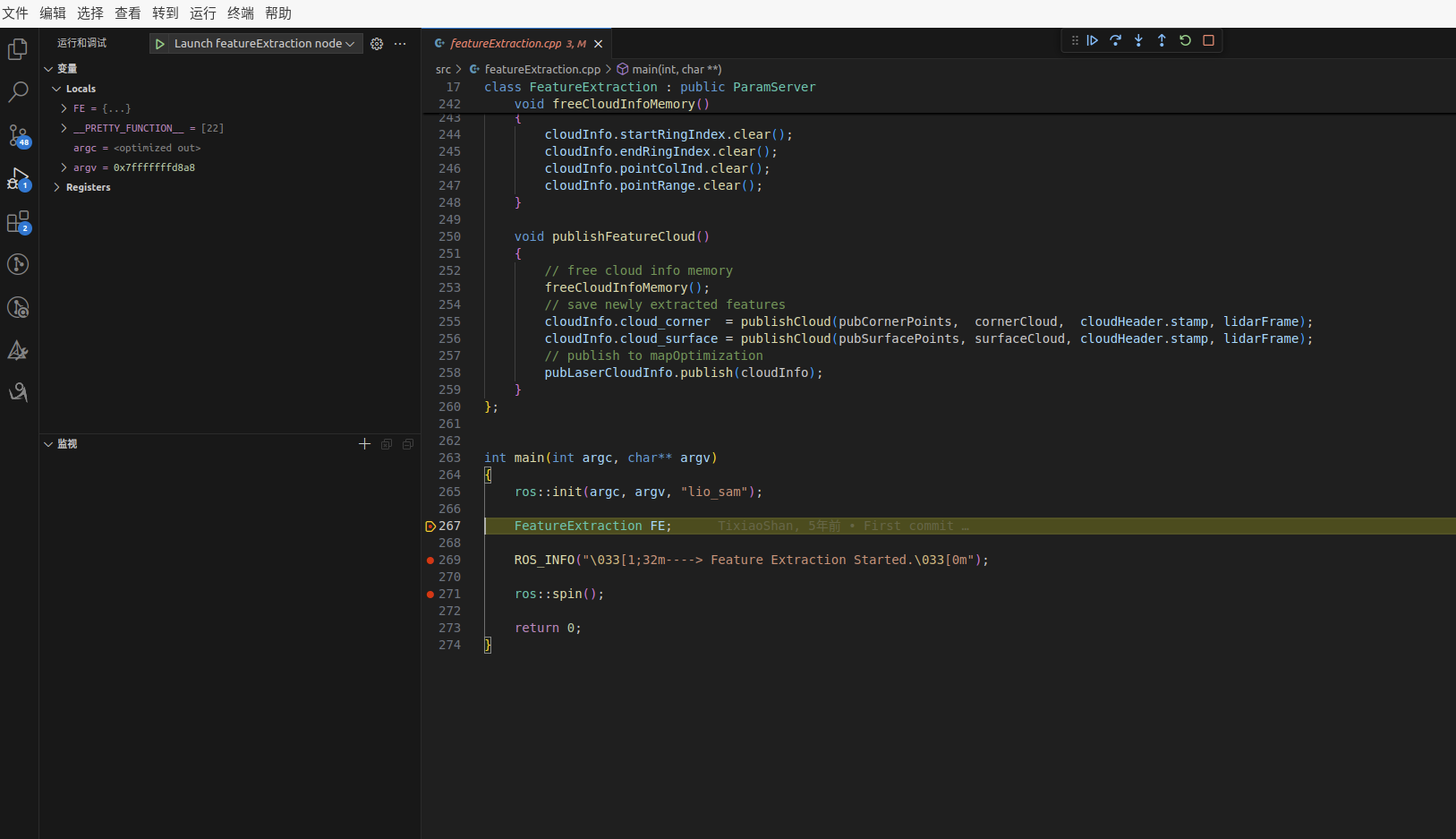Open the 终端 menu
This screenshot has width=1456, height=839.
pyautogui.click(x=240, y=13)
